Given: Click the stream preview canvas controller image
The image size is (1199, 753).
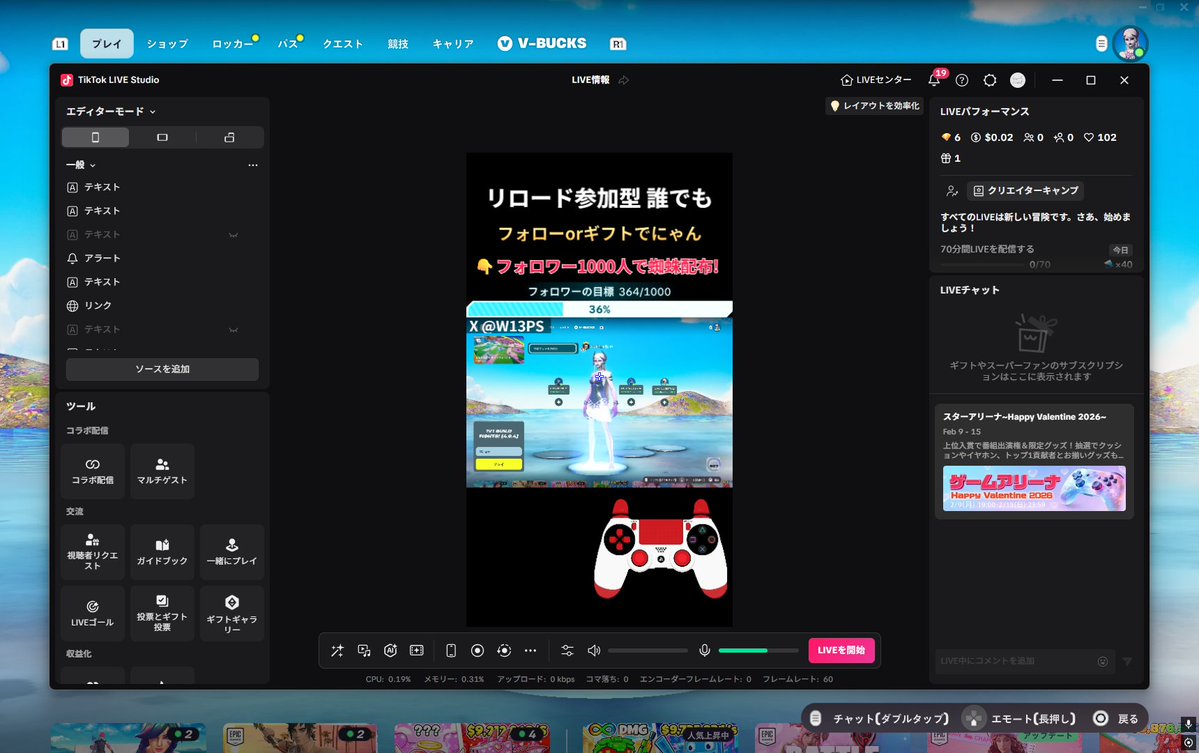Looking at the screenshot, I should tap(661, 549).
